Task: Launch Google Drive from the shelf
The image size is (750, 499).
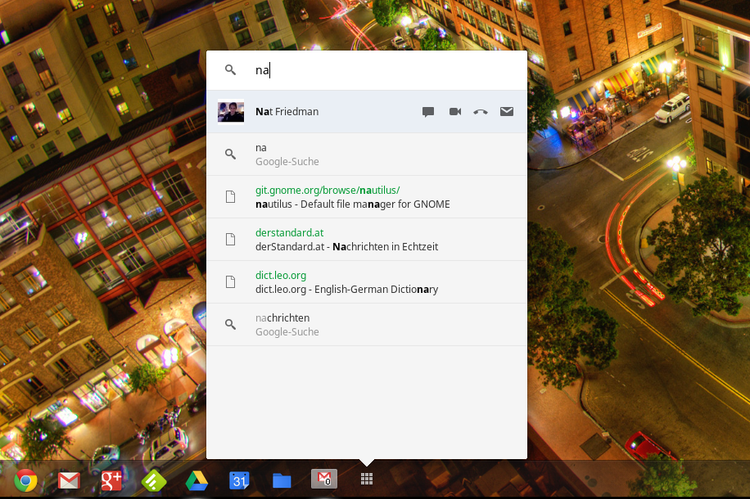Action: click(197, 480)
